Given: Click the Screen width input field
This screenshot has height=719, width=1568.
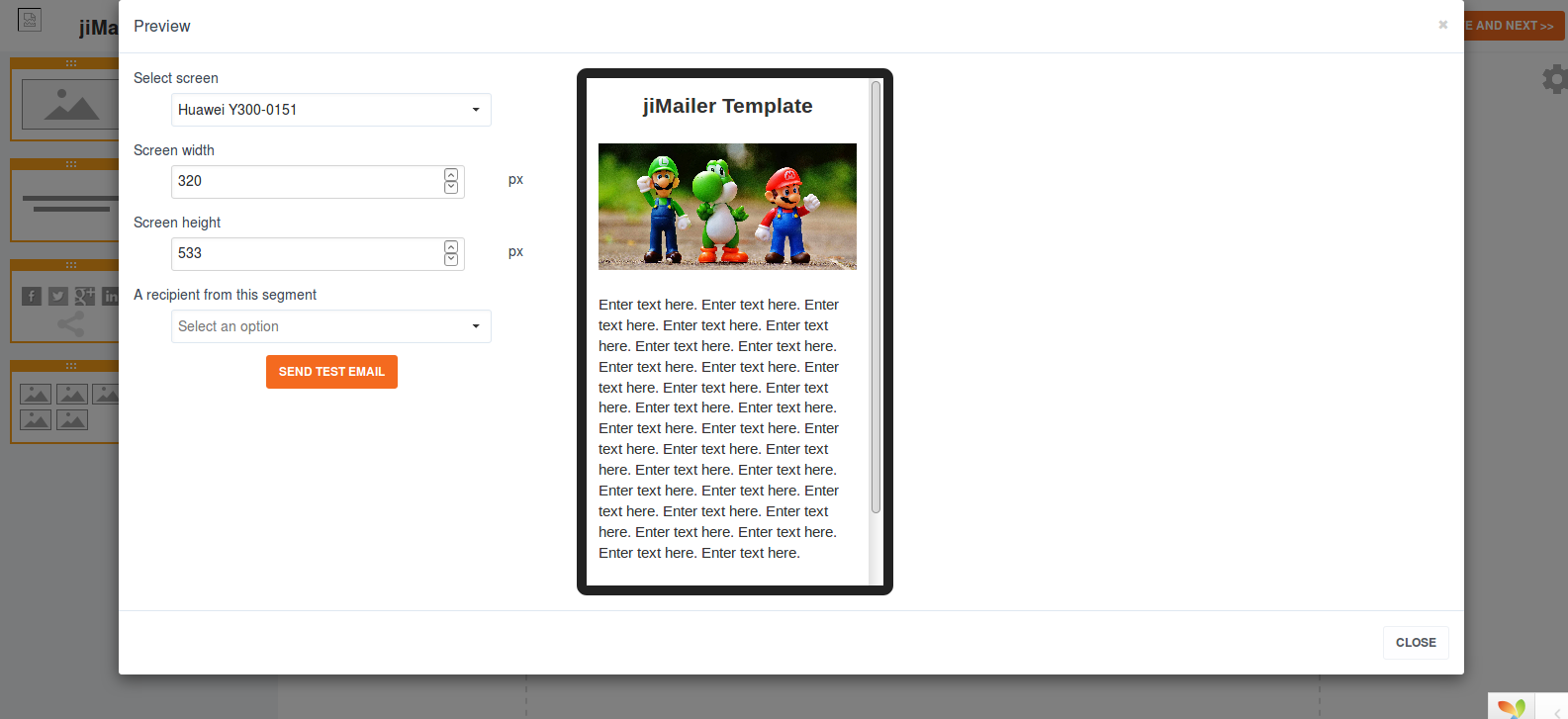Looking at the screenshot, I should pyautogui.click(x=318, y=182).
